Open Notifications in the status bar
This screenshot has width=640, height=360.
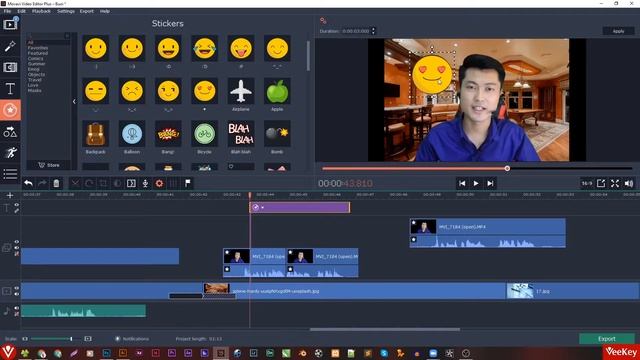coord(132,339)
